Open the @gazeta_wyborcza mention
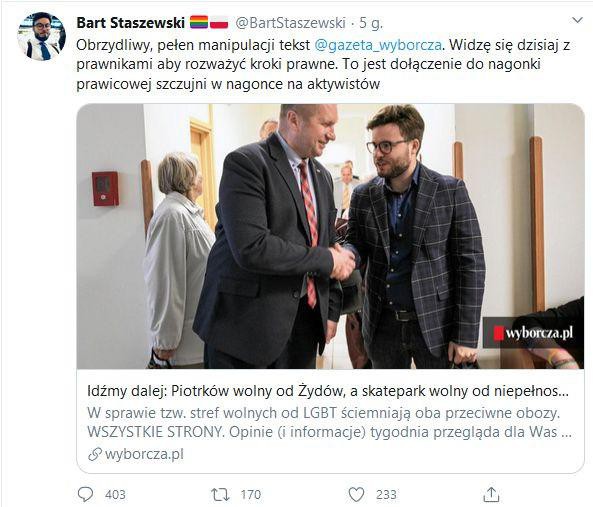Screen dimensions: 593x507 point(378,45)
